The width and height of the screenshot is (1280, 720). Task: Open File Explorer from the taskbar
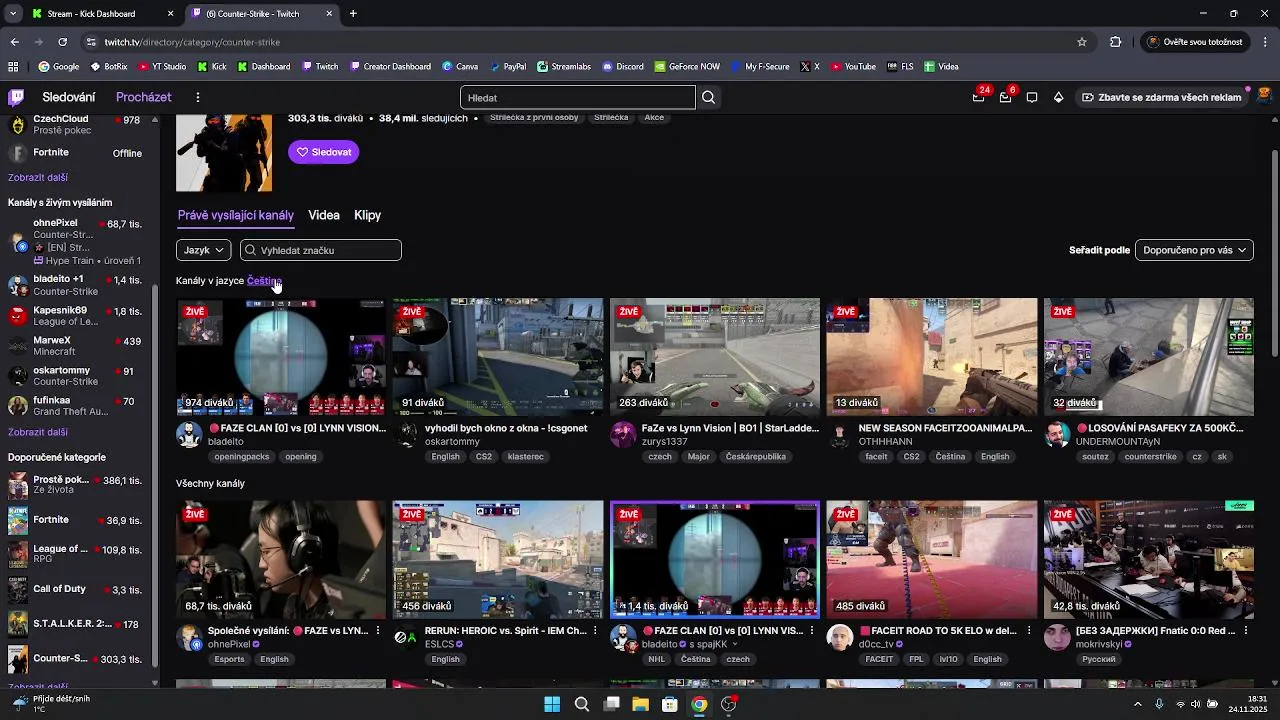tap(640, 704)
